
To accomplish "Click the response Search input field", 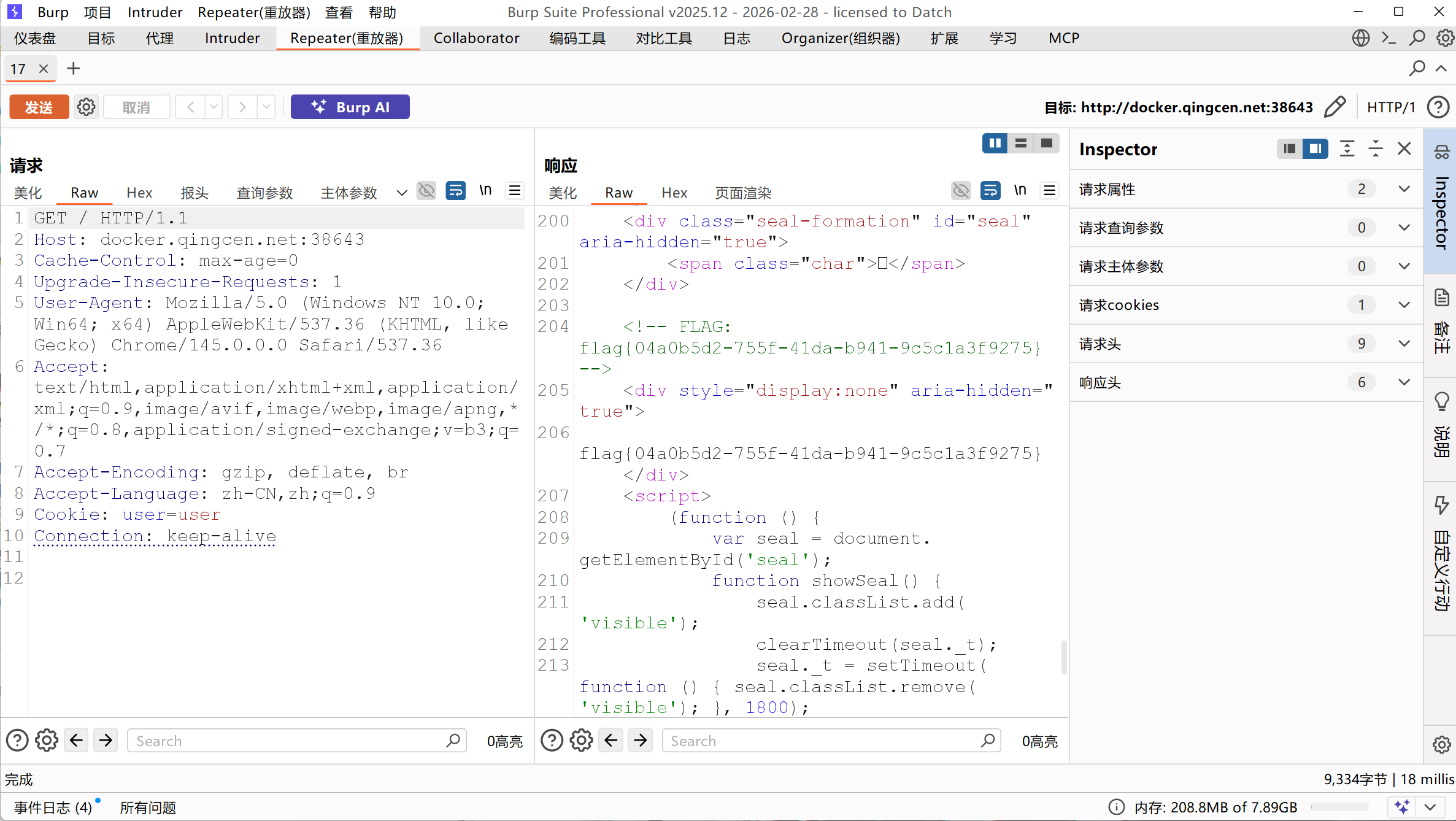I will coord(822,741).
